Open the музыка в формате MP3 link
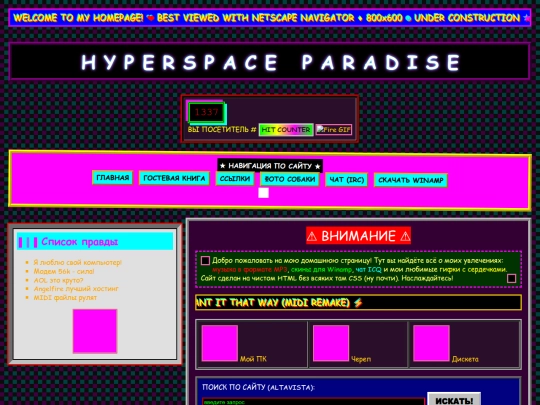This screenshot has width=540, height=405. tap(250, 269)
